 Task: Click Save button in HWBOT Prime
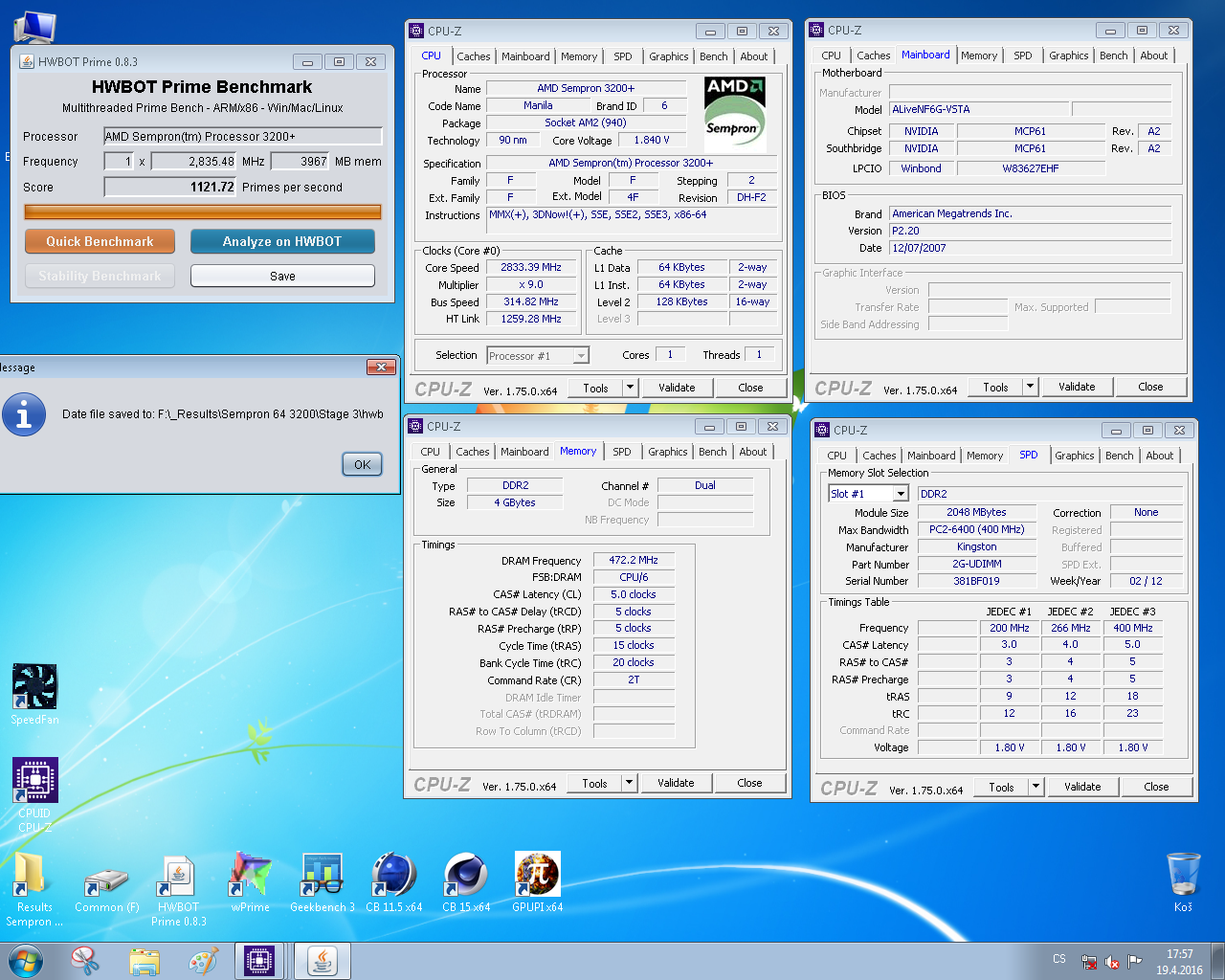[x=282, y=276]
